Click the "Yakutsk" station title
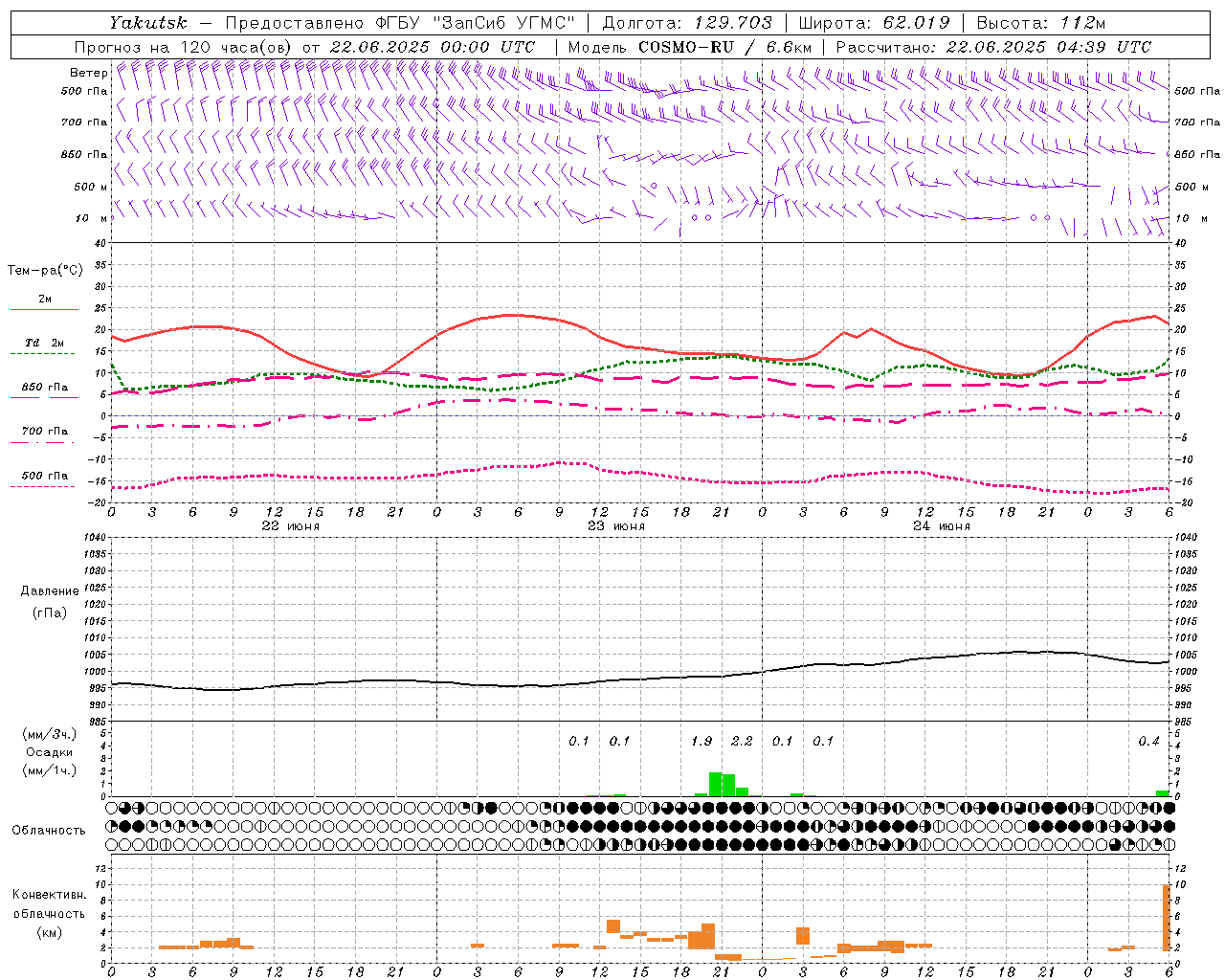The image size is (1225, 980). pyautogui.click(x=147, y=23)
